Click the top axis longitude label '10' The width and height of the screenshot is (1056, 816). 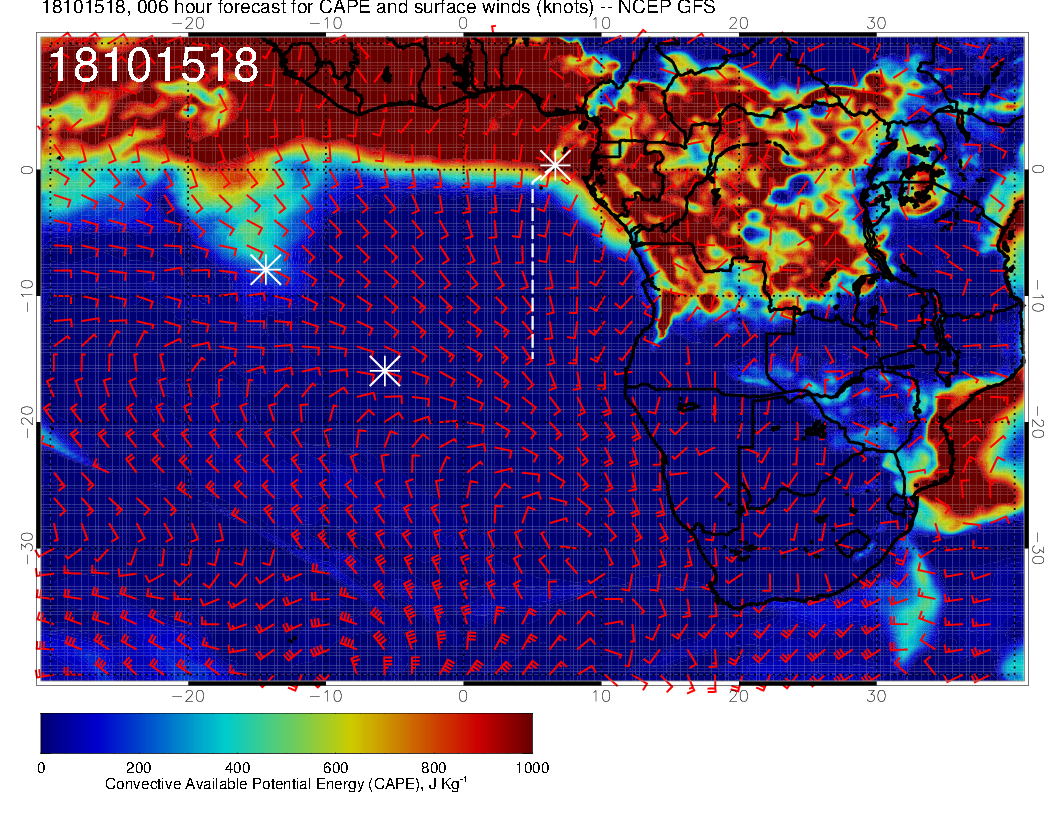click(601, 24)
